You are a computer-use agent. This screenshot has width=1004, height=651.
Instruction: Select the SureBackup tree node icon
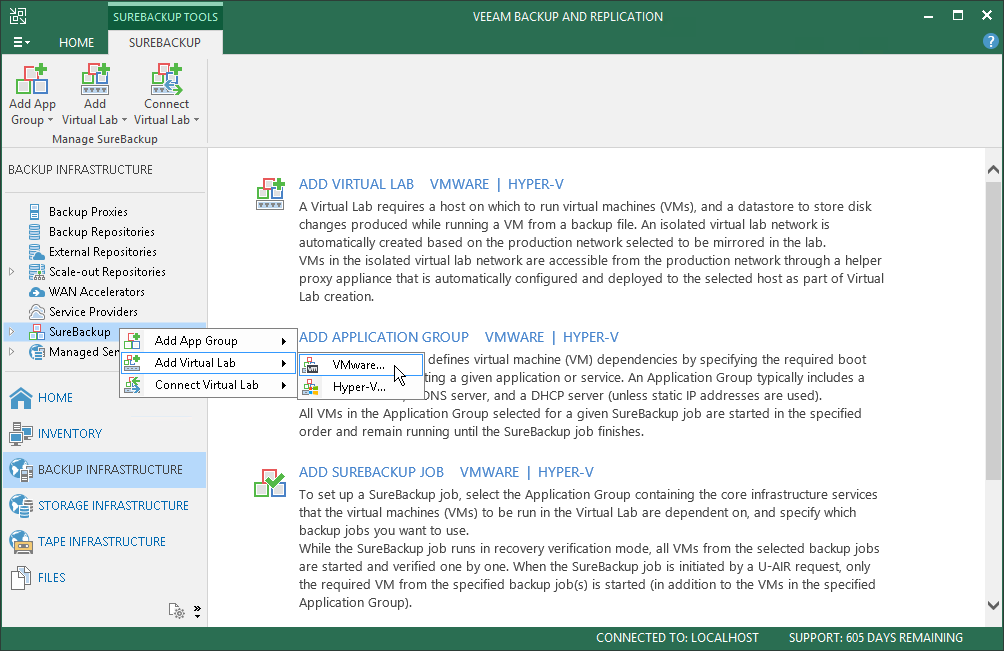[36, 332]
